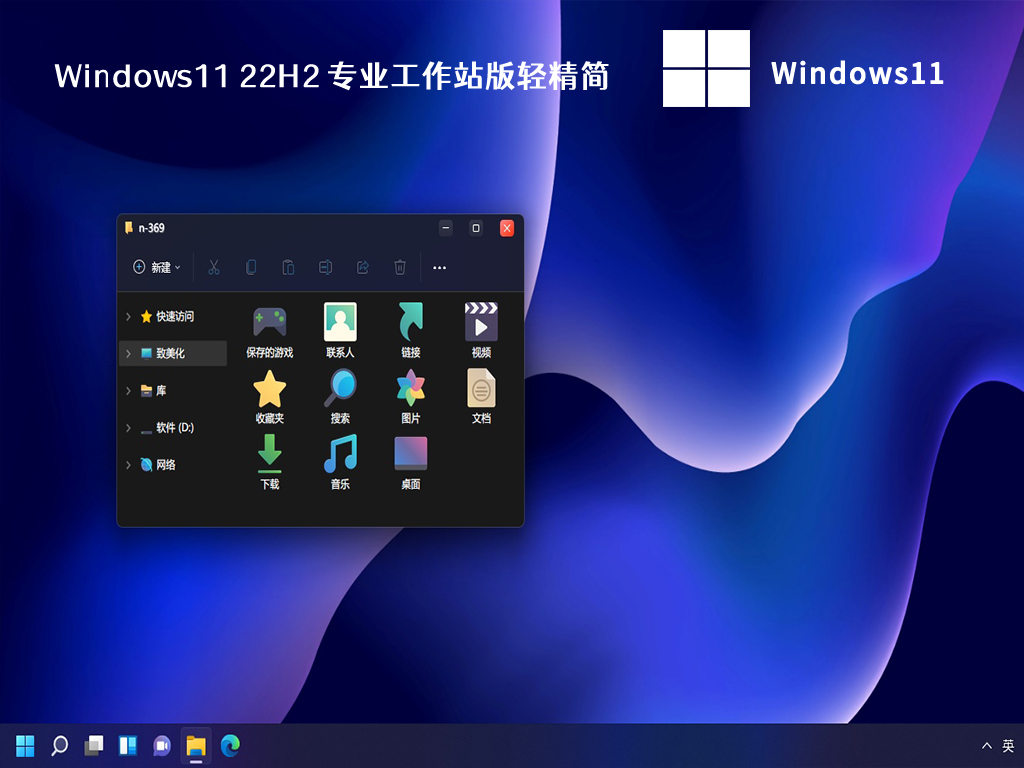The height and width of the screenshot is (768, 1024).
Task: Expand the 快速访问 tree node
Action: tap(128, 317)
